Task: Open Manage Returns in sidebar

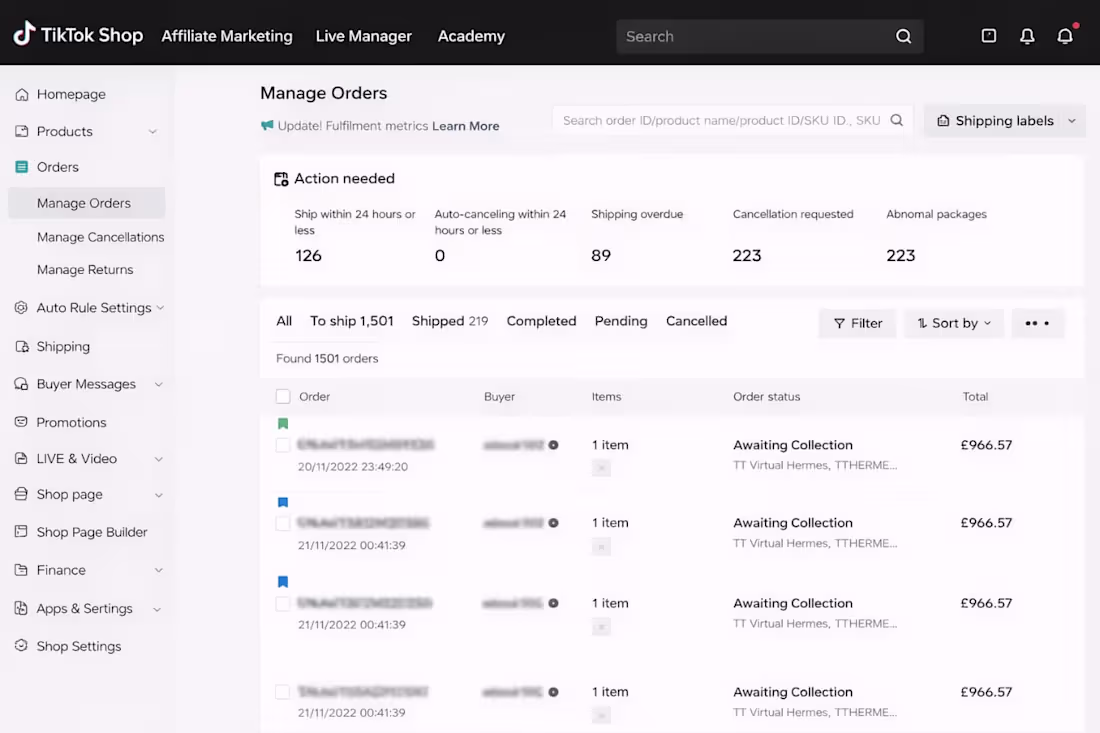Action: click(x=85, y=269)
